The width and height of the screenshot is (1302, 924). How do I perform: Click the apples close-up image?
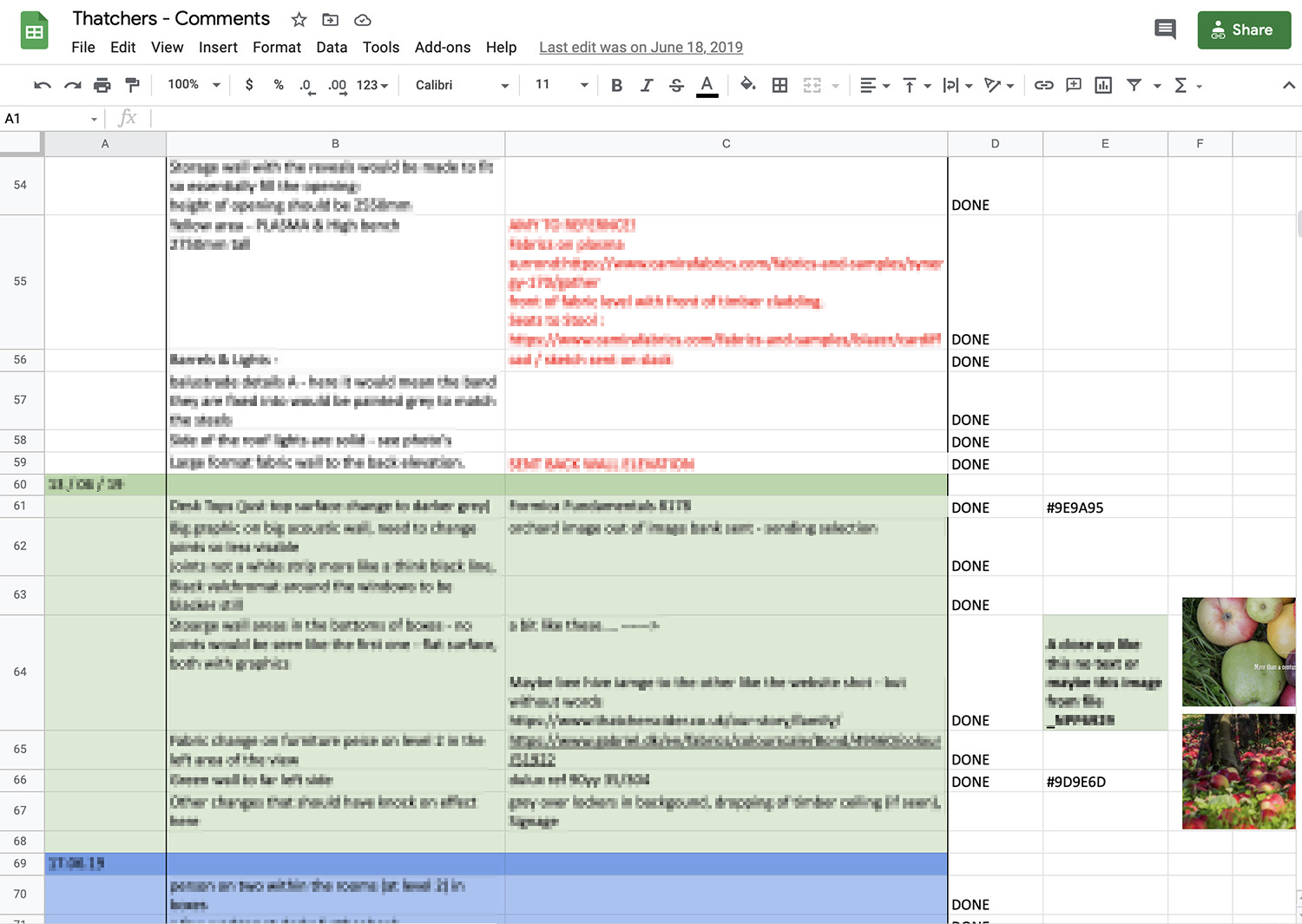(1239, 652)
